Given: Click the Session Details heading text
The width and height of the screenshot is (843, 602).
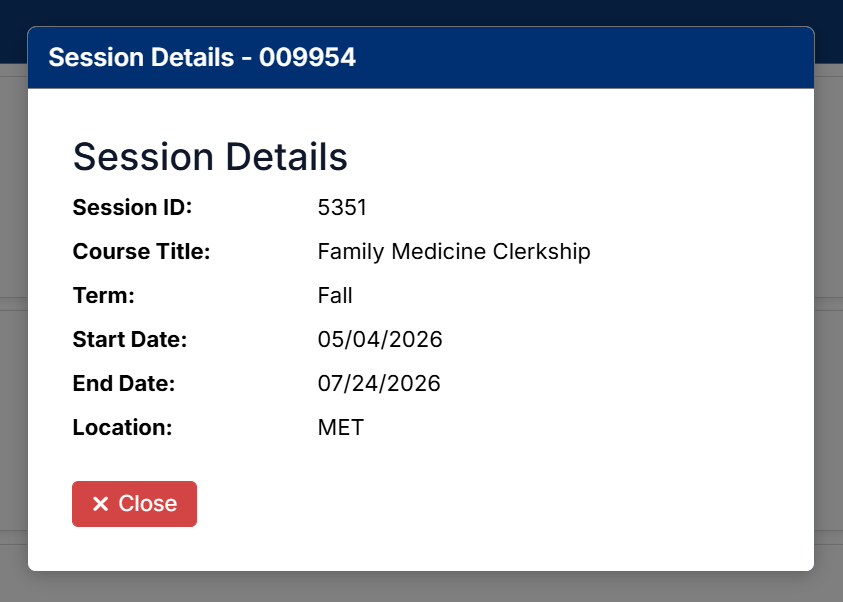Looking at the screenshot, I should click(x=210, y=156).
